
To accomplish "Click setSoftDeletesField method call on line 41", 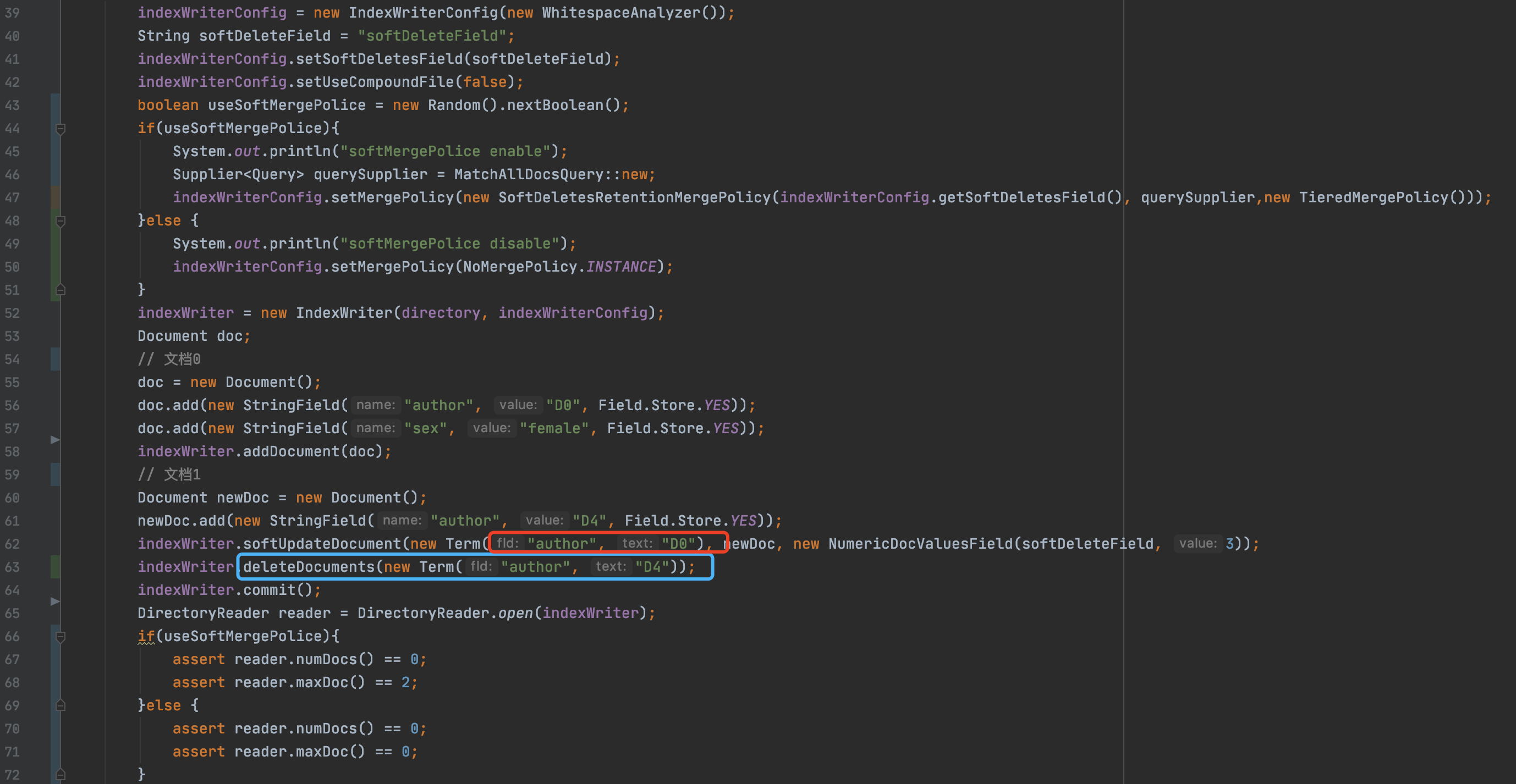I will 379,59.
